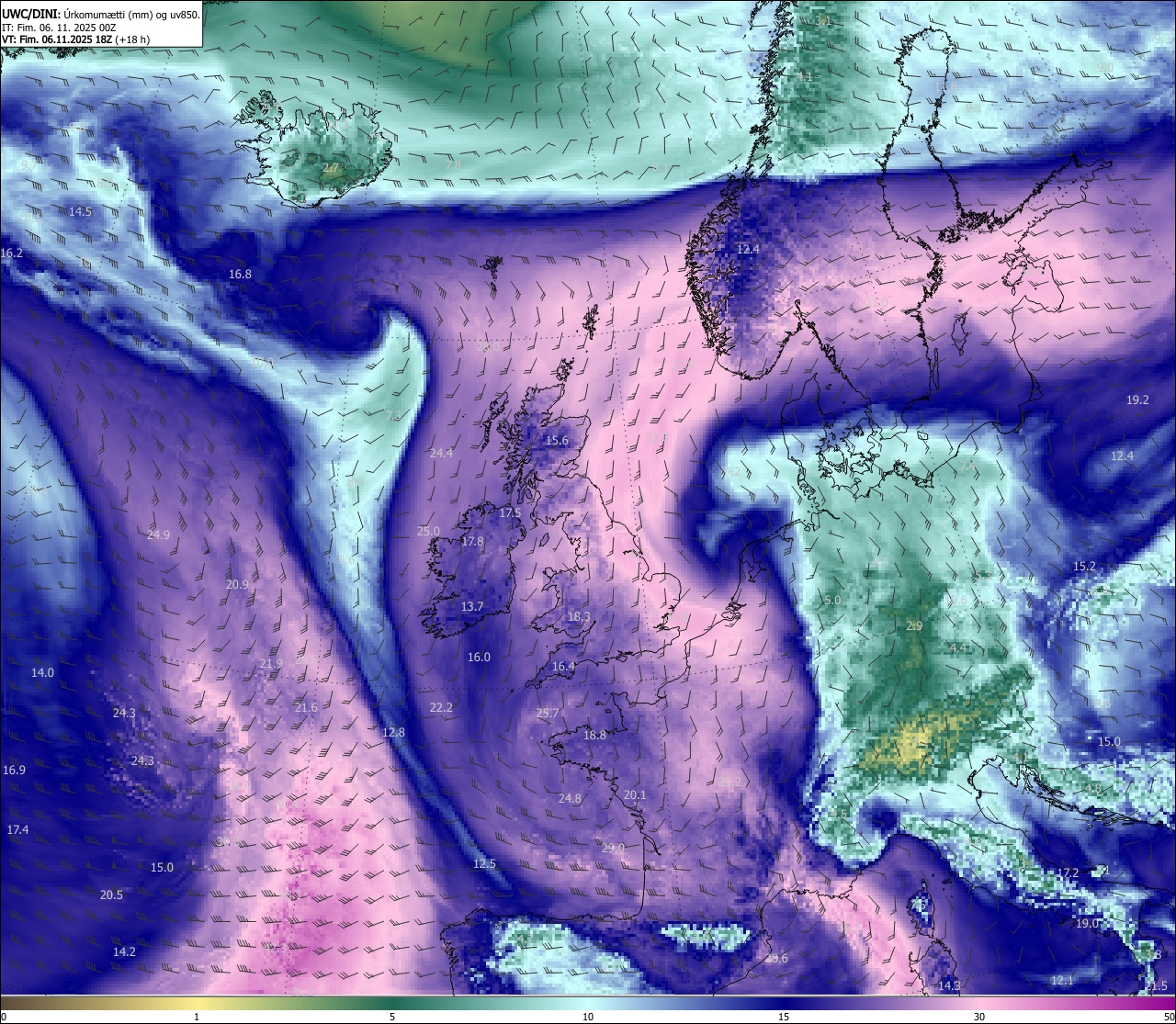The width and height of the screenshot is (1176, 1024).
Task: Click the 25.0 value west of Ireland
Action: click(x=428, y=531)
